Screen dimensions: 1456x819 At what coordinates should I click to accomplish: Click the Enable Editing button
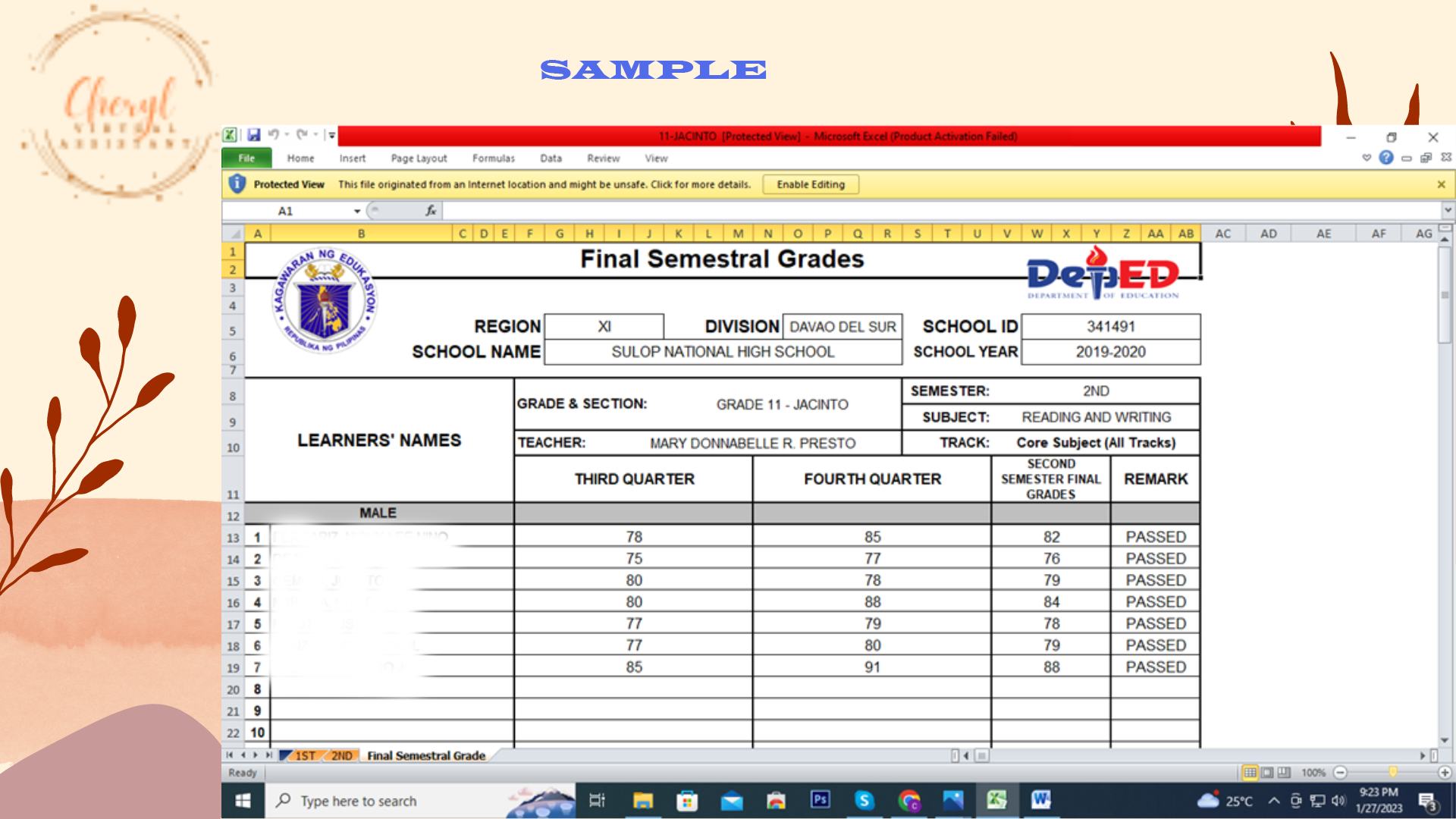pyautogui.click(x=810, y=184)
